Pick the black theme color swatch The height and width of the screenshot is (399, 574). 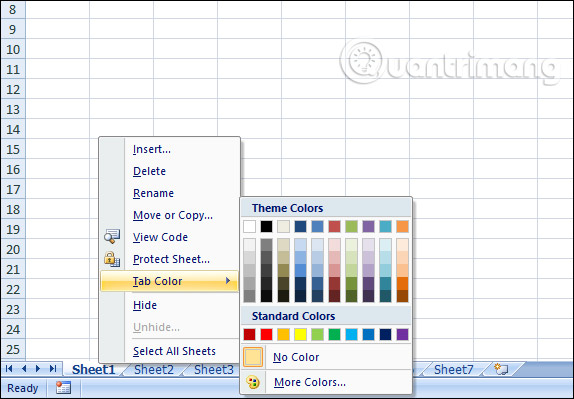click(266, 226)
